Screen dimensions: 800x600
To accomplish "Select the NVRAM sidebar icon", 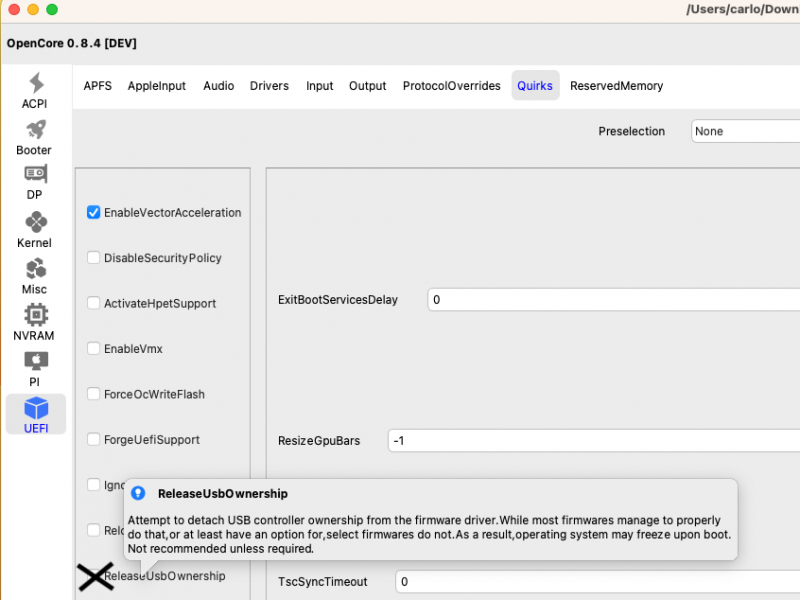I will (34, 323).
